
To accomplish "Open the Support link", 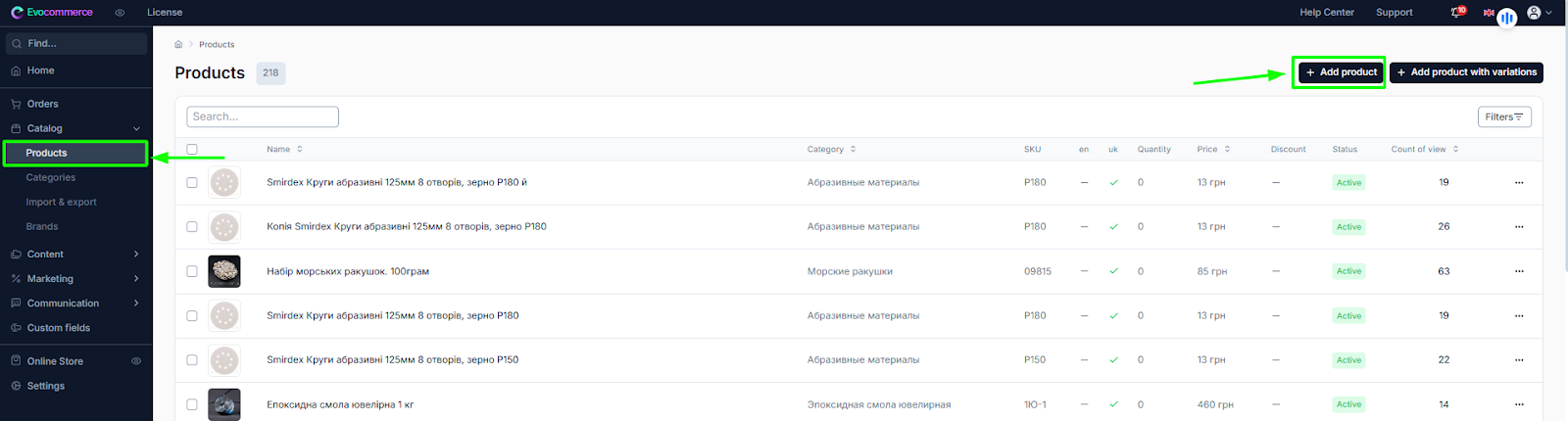I will 1395,13.
